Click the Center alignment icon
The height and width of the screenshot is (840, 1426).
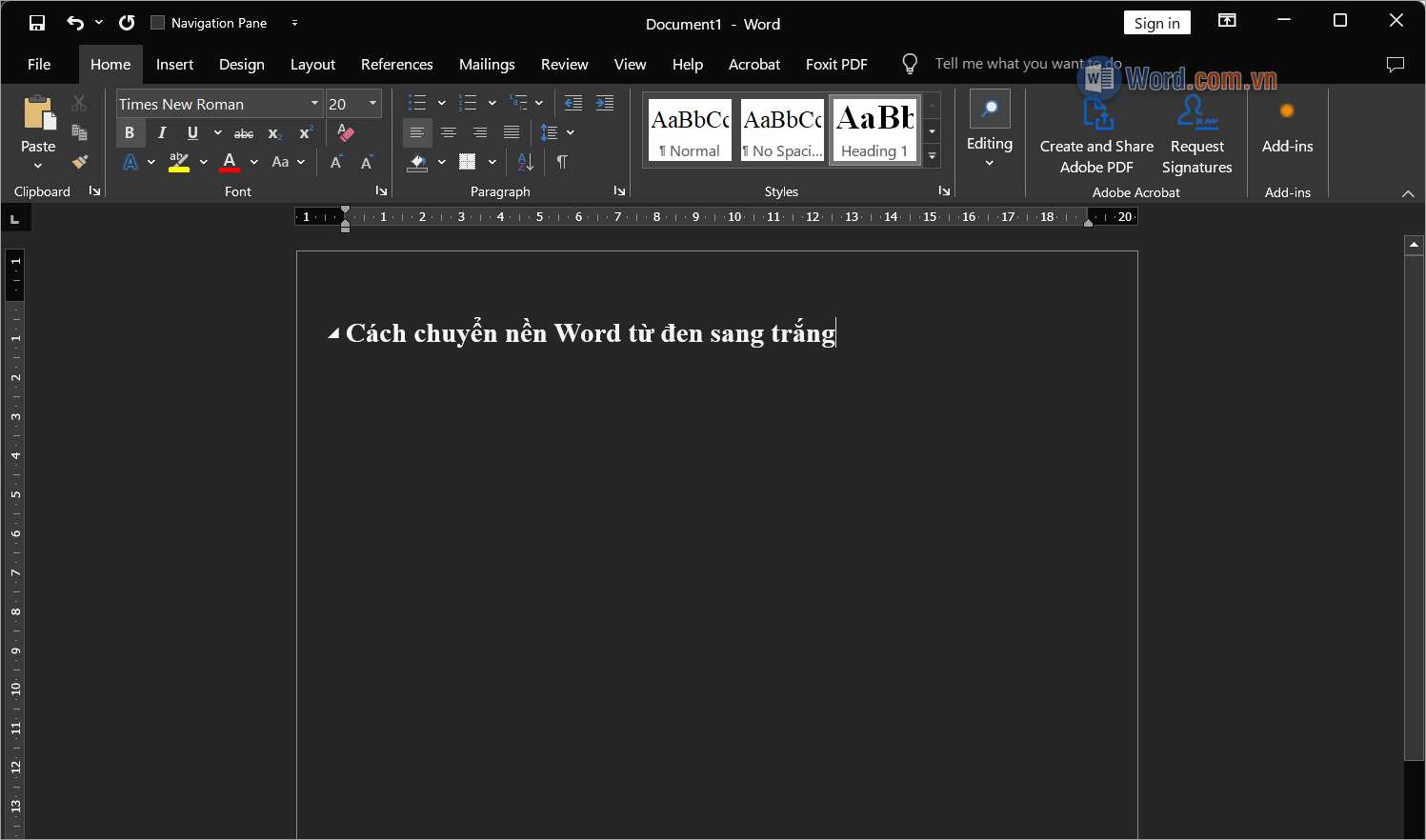coord(449,133)
